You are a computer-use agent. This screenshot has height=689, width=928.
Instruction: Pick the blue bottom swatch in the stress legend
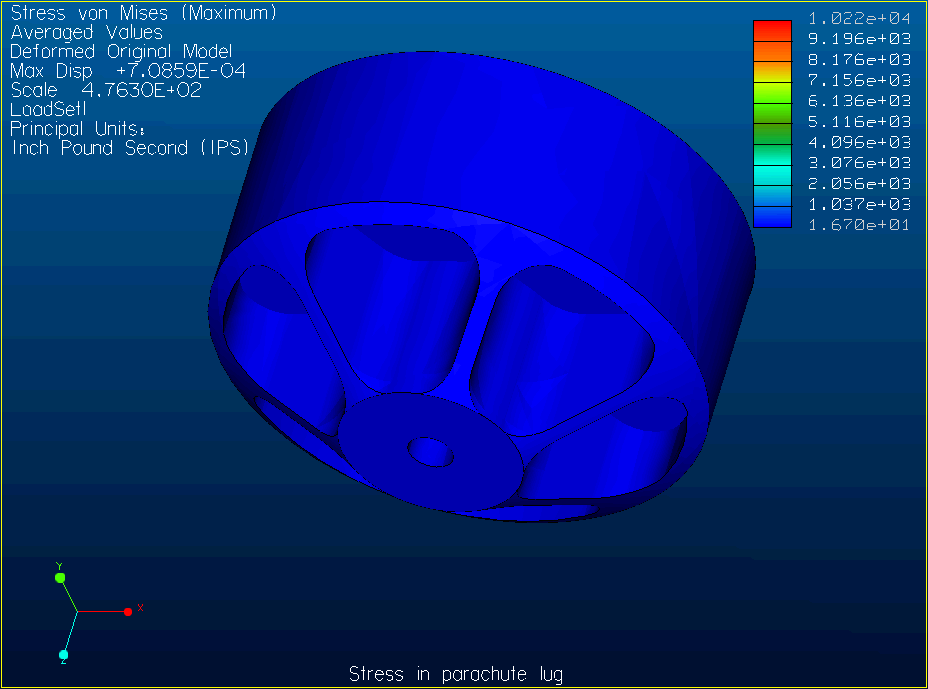(772, 217)
